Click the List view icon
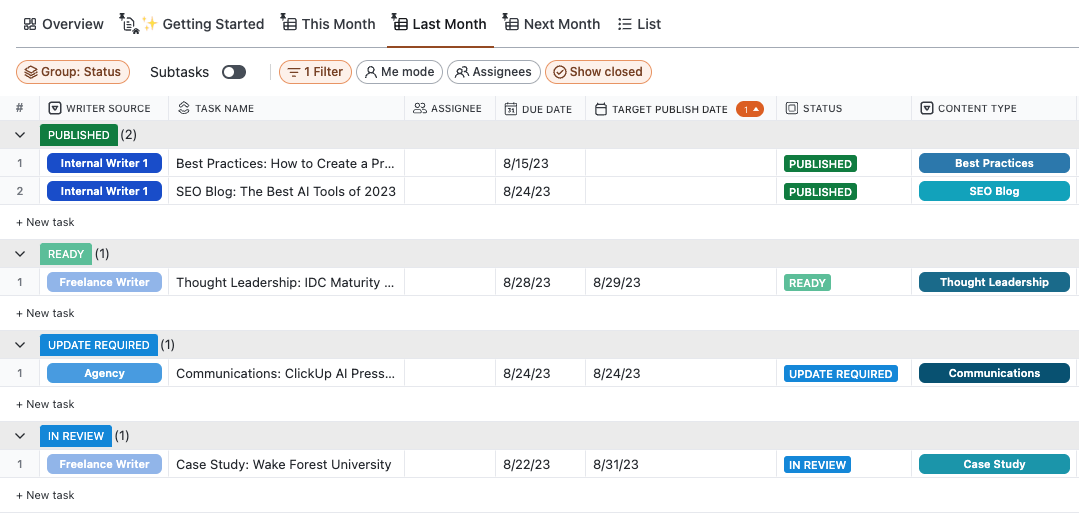Screen dimensions: 1079x516 625,24
